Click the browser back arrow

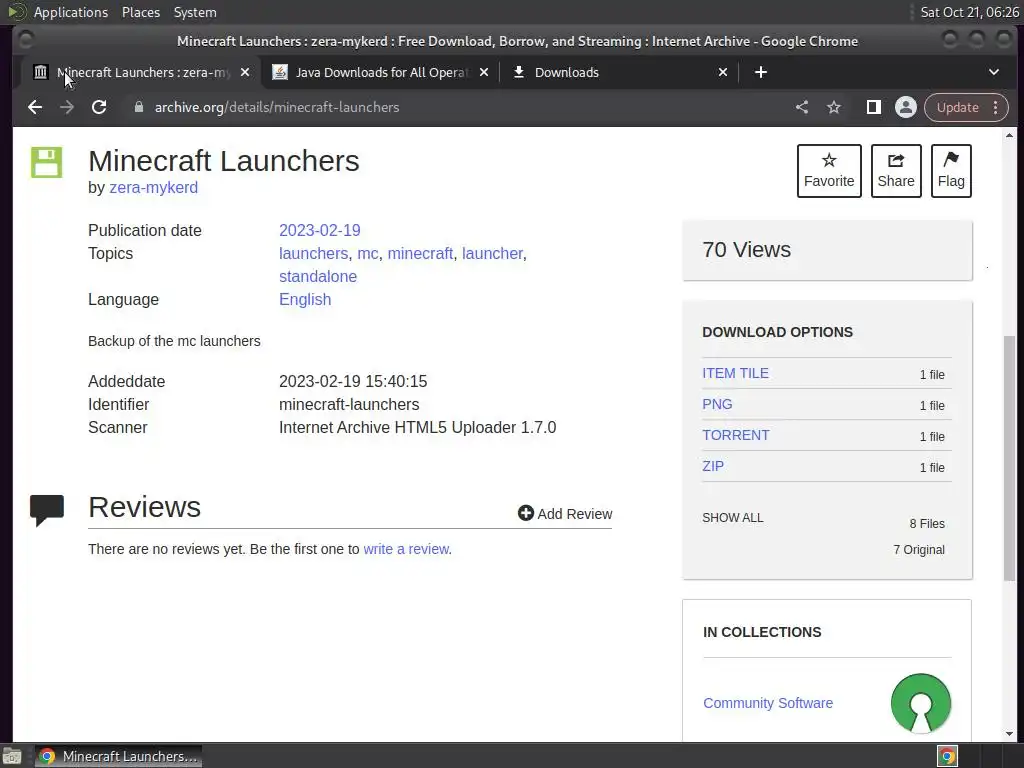tap(35, 107)
